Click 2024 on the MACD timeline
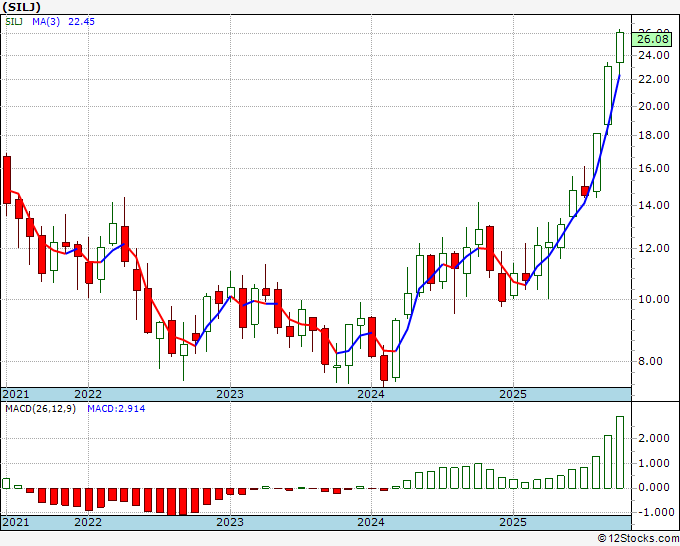The height and width of the screenshot is (546, 680). 371,522
